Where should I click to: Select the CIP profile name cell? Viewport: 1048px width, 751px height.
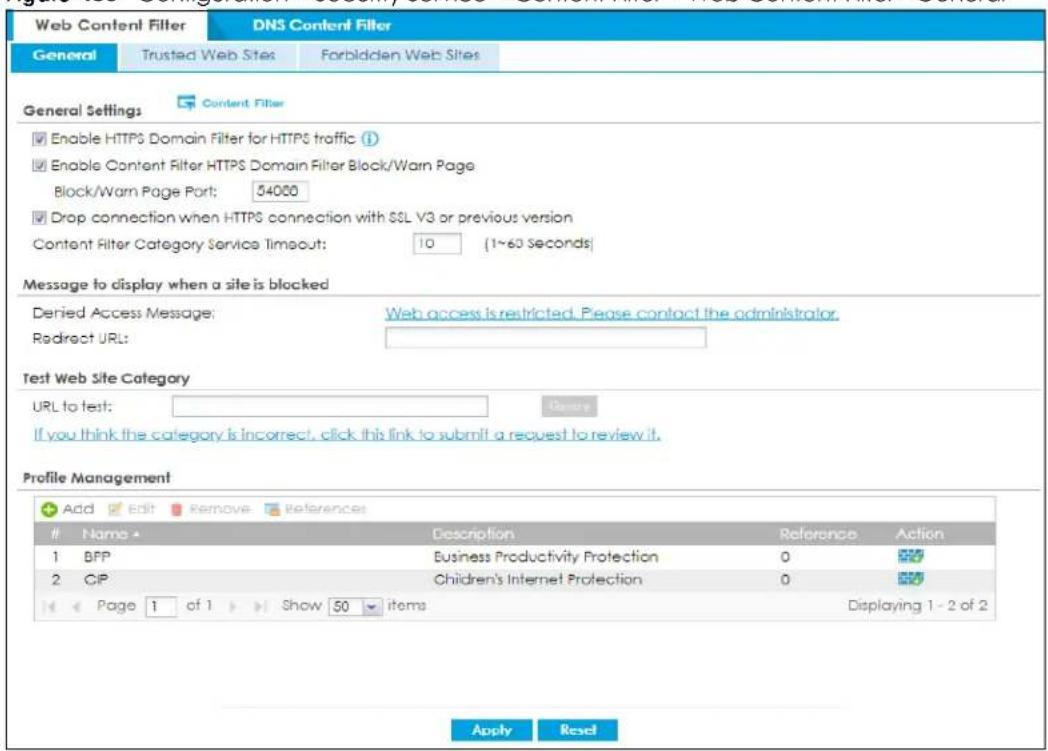click(x=96, y=579)
